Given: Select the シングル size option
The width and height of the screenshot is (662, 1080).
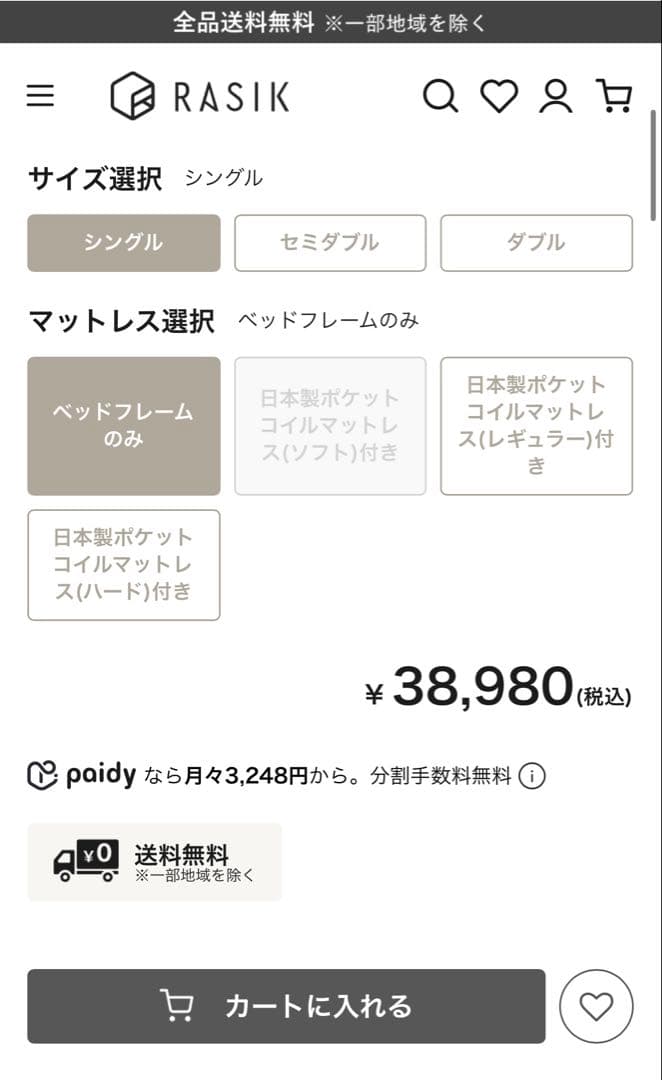Looking at the screenshot, I should [x=123, y=243].
